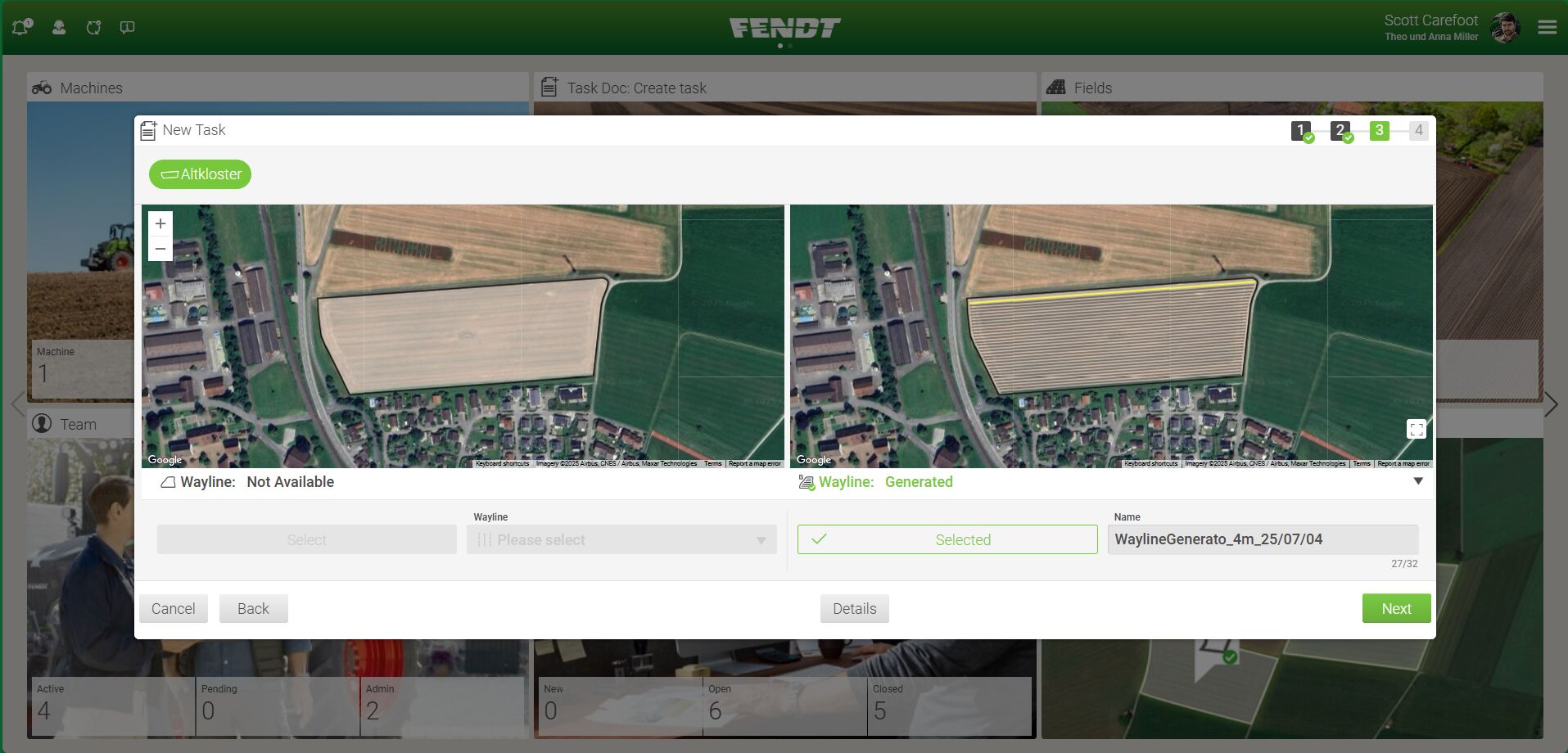Click the refresh alarm icon in header
1568x753 pixels.
tap(93, 27)
